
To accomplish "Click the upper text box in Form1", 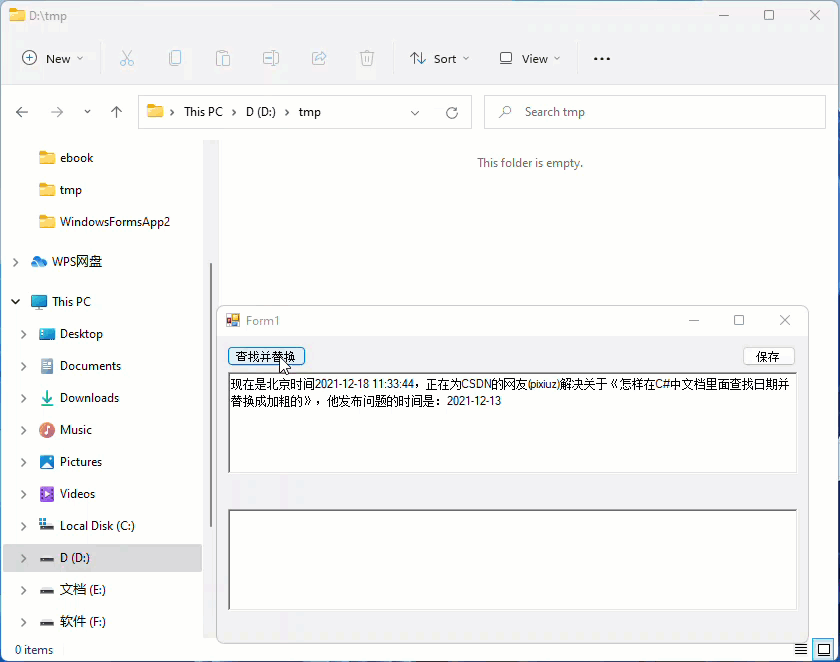I will 513,423.
